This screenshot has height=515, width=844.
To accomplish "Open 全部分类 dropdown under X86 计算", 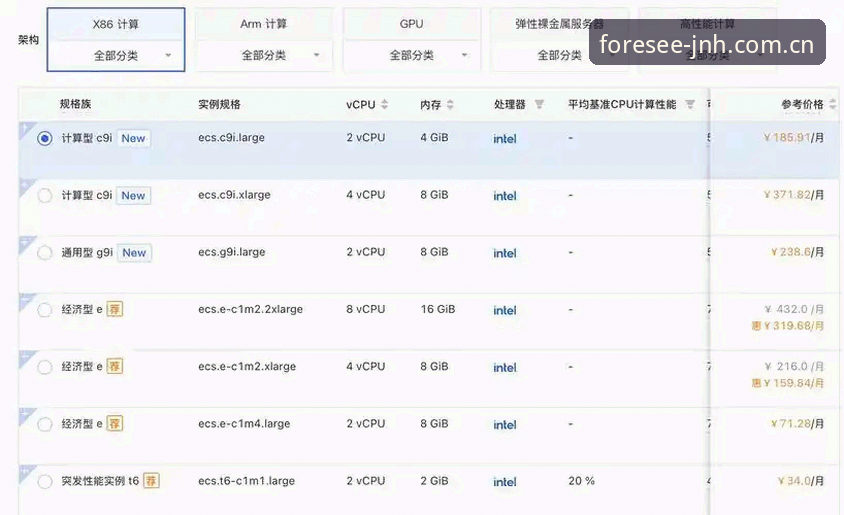I will point(116,55).
